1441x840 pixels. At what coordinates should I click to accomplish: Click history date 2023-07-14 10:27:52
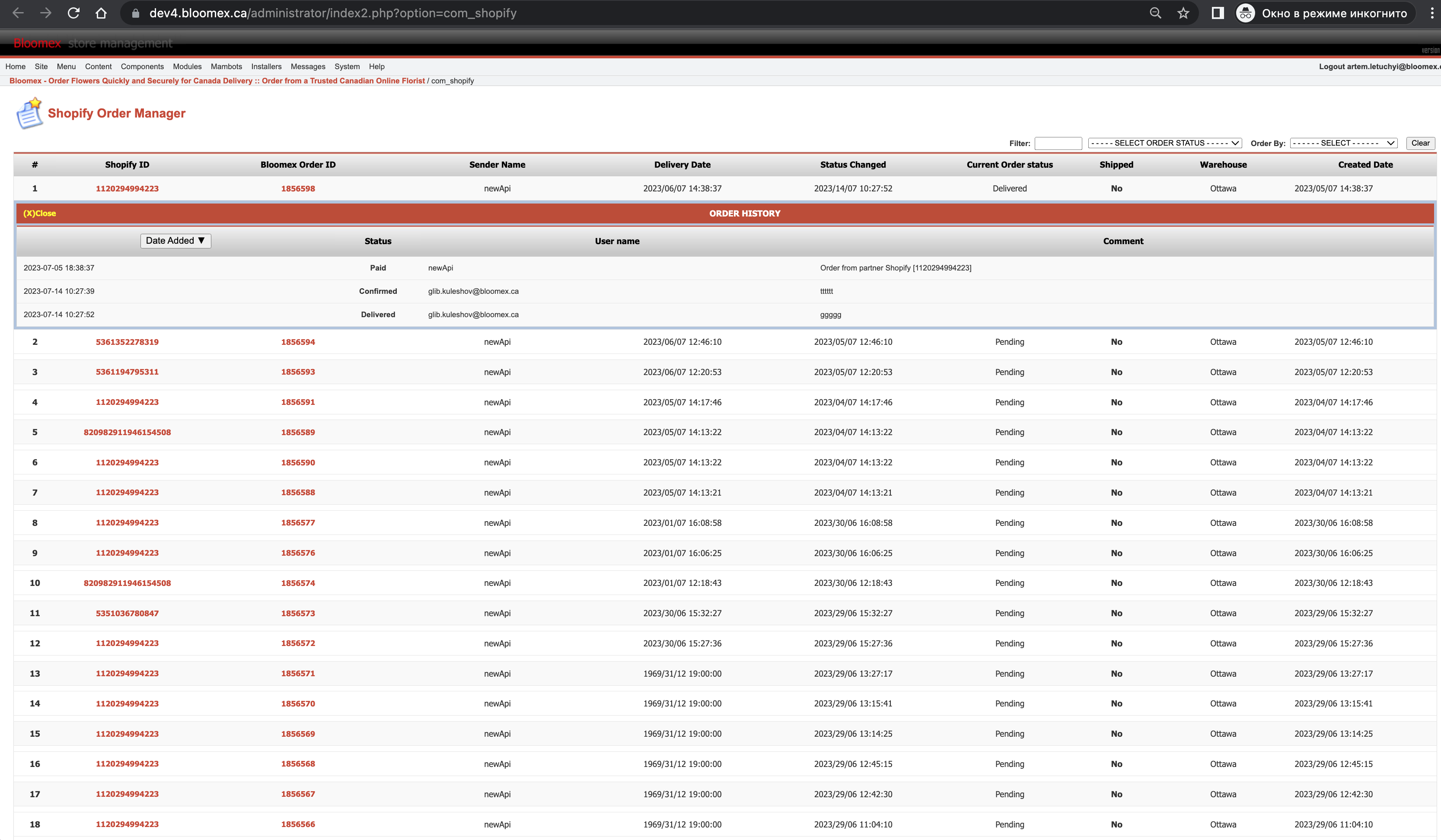59,315
